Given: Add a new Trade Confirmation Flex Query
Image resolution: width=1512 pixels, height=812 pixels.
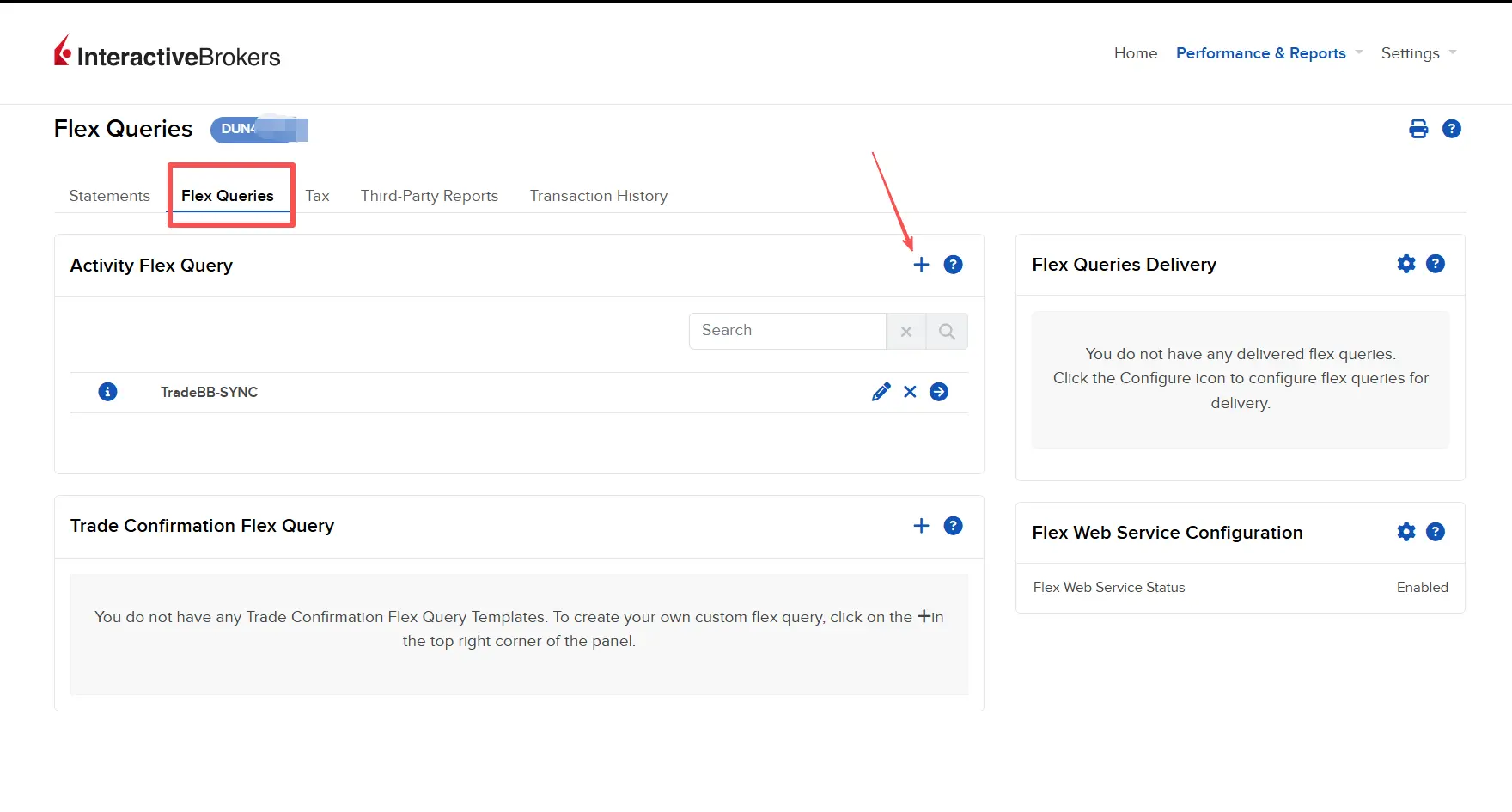Looking at the screenshot, I should 921,526.
